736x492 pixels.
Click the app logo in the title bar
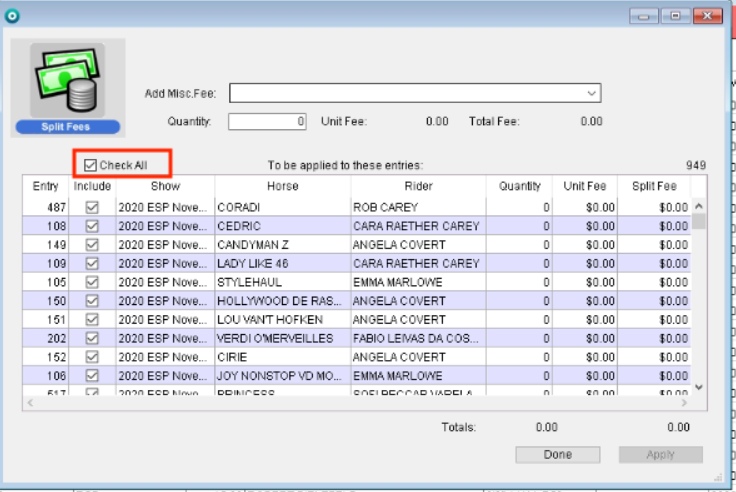click(12, 16)
